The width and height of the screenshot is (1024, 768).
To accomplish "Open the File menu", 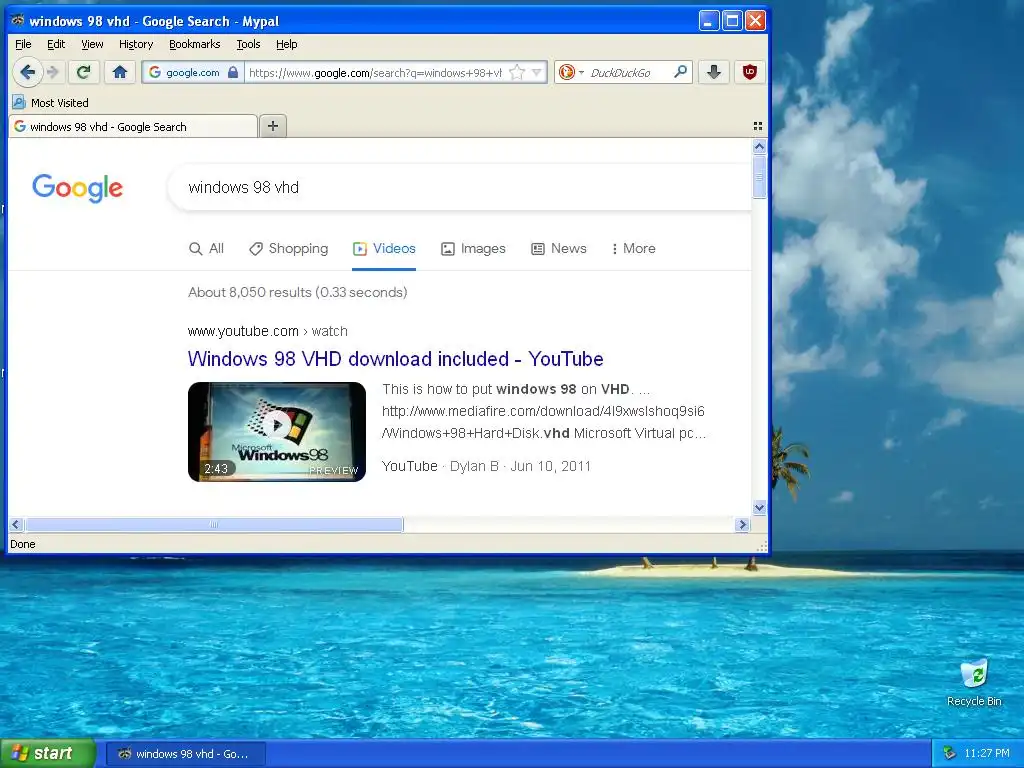I will [x=23, y=44].
